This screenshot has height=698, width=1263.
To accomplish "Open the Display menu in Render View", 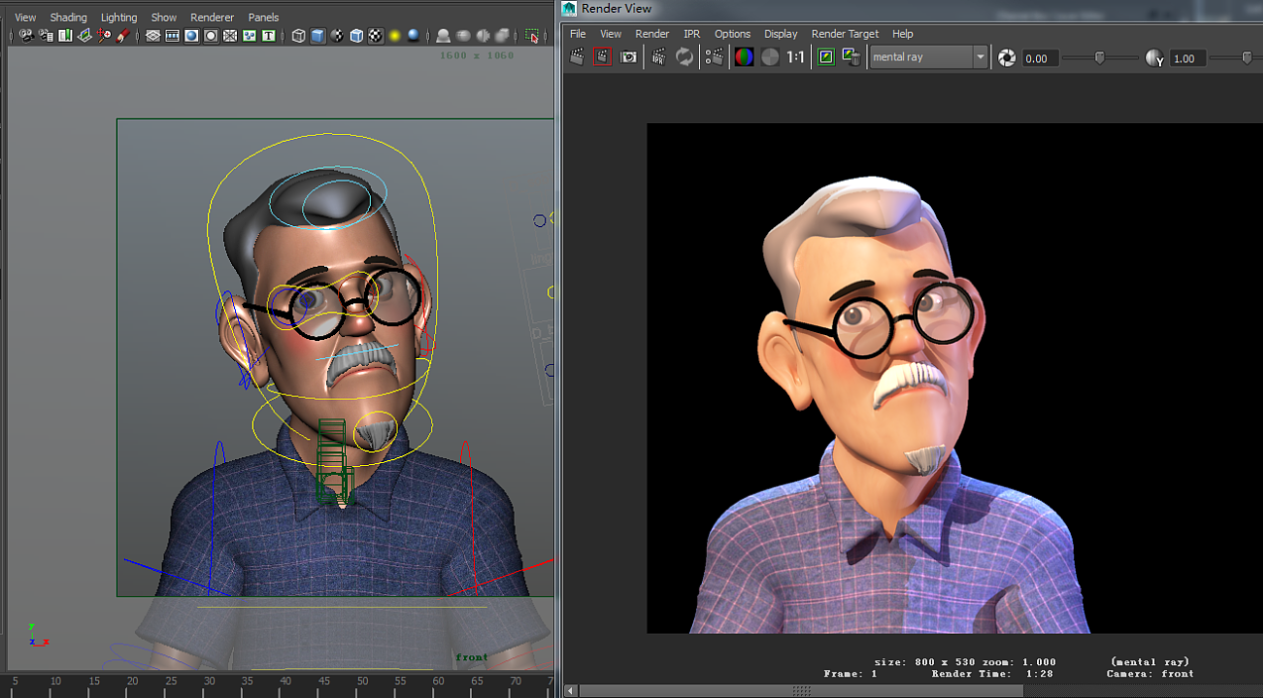I will tap(781, 34).
